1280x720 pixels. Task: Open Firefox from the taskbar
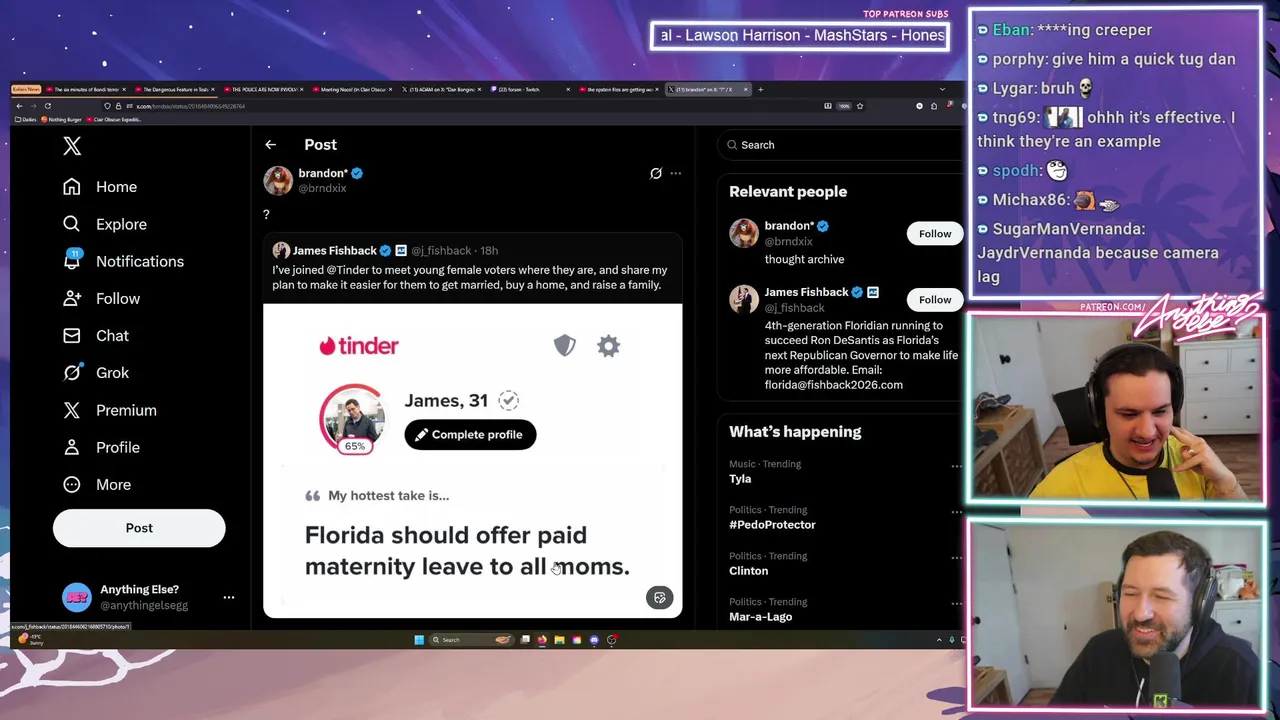[x=542, y=640]
